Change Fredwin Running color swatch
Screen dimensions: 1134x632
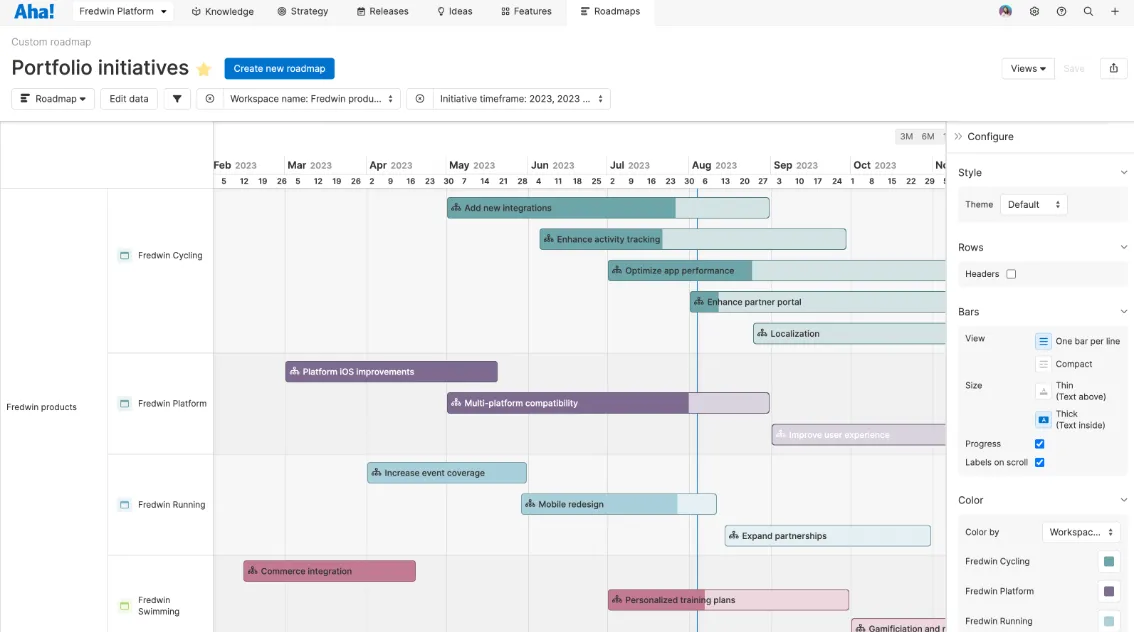tap(1109, 621)
